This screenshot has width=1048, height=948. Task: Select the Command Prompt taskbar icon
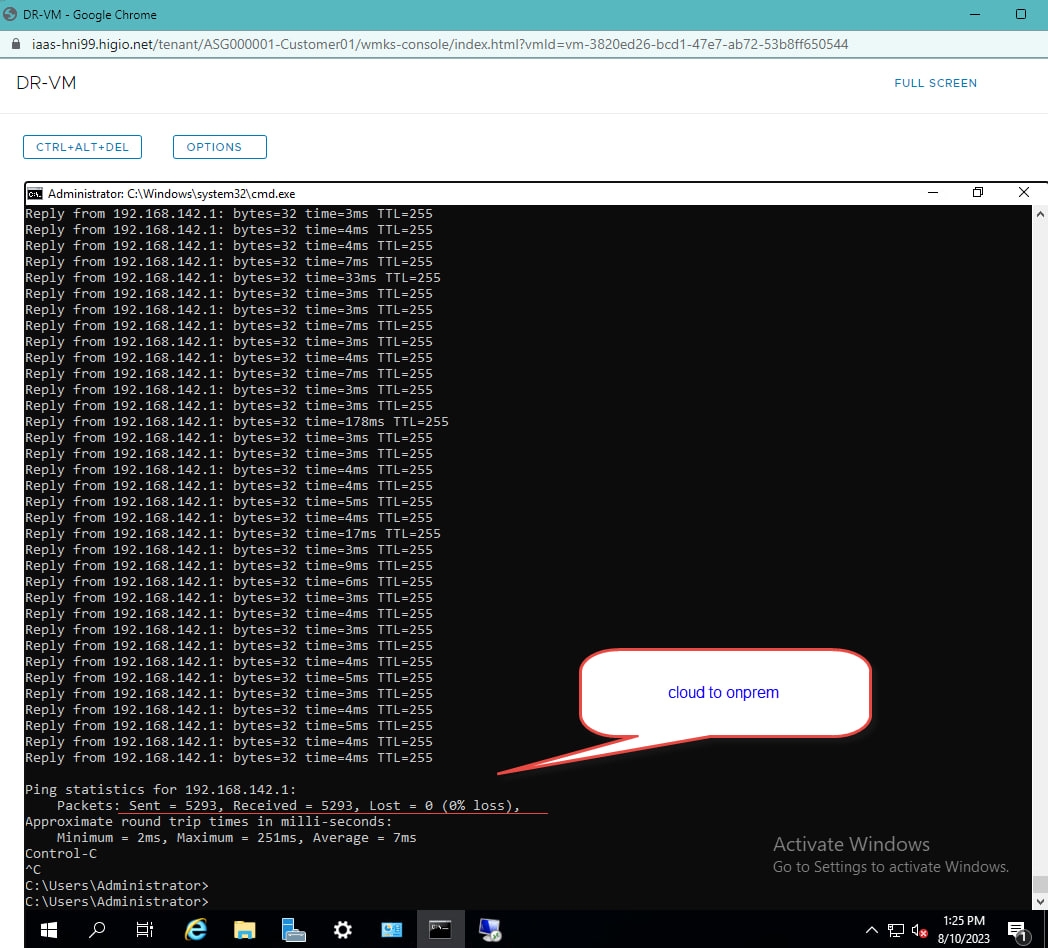click(x=440, y=930)
